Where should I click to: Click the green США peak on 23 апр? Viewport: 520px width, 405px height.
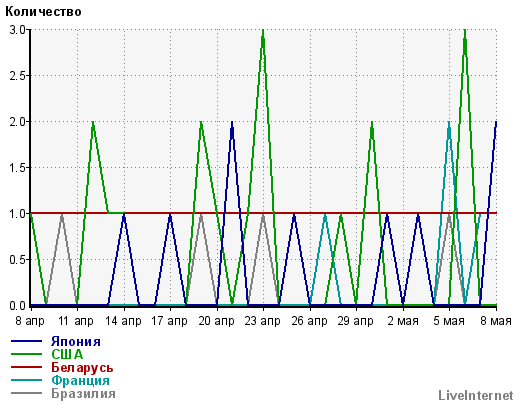click(x=263, y=31)
